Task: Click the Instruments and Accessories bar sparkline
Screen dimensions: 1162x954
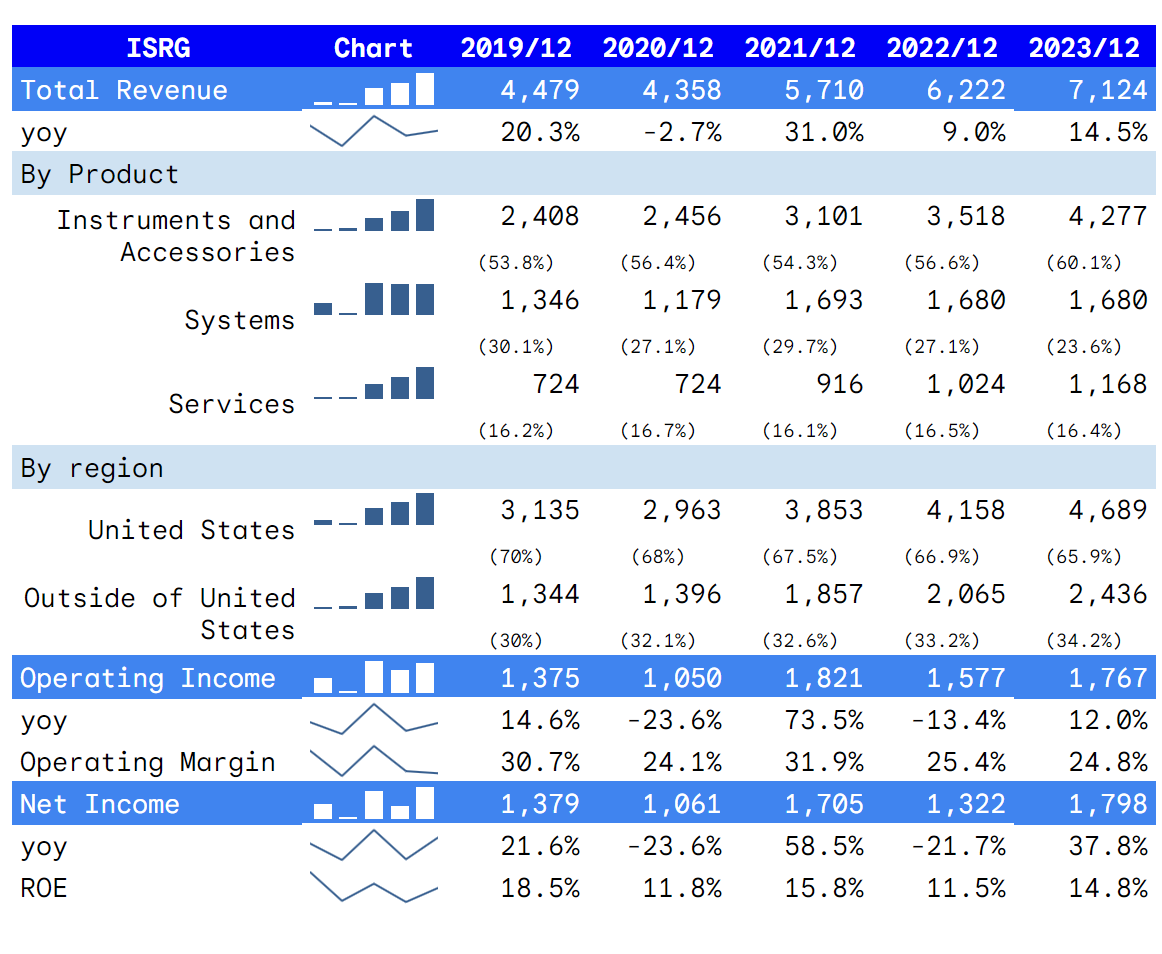Action: 374,216
